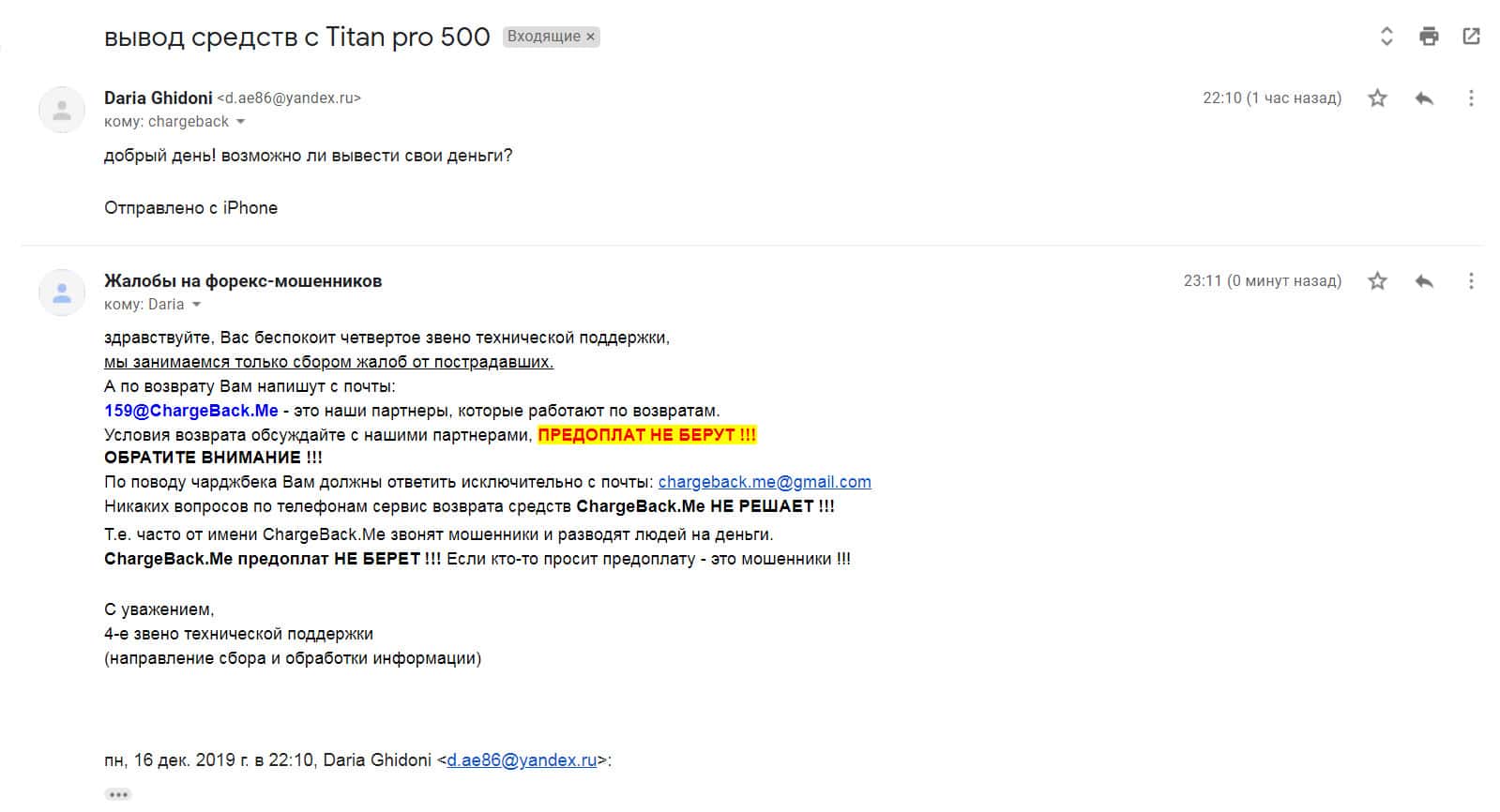
Task: Click the sender name Daria Ghidoni
Action: point(158,98)
